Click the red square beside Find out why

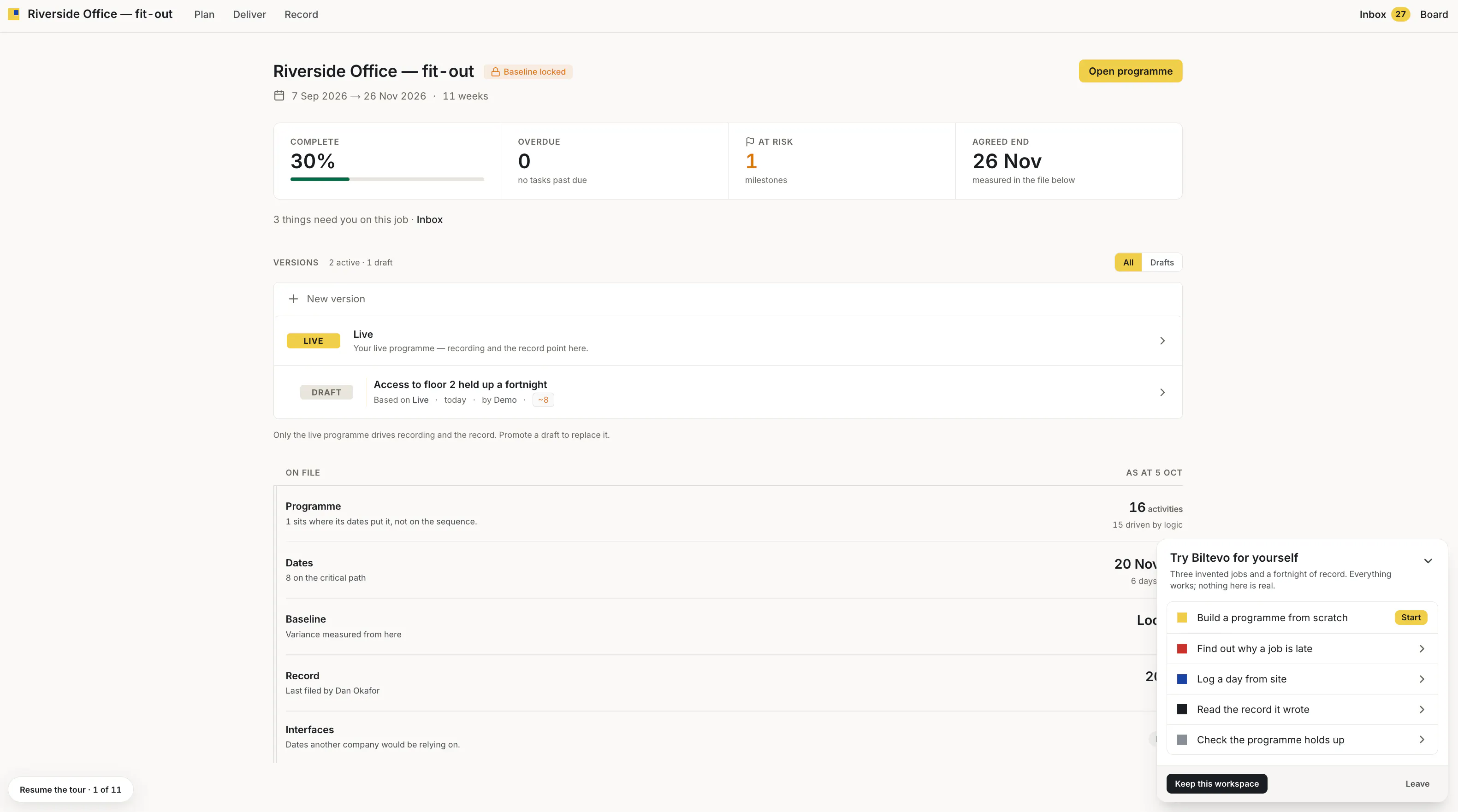1182,648
